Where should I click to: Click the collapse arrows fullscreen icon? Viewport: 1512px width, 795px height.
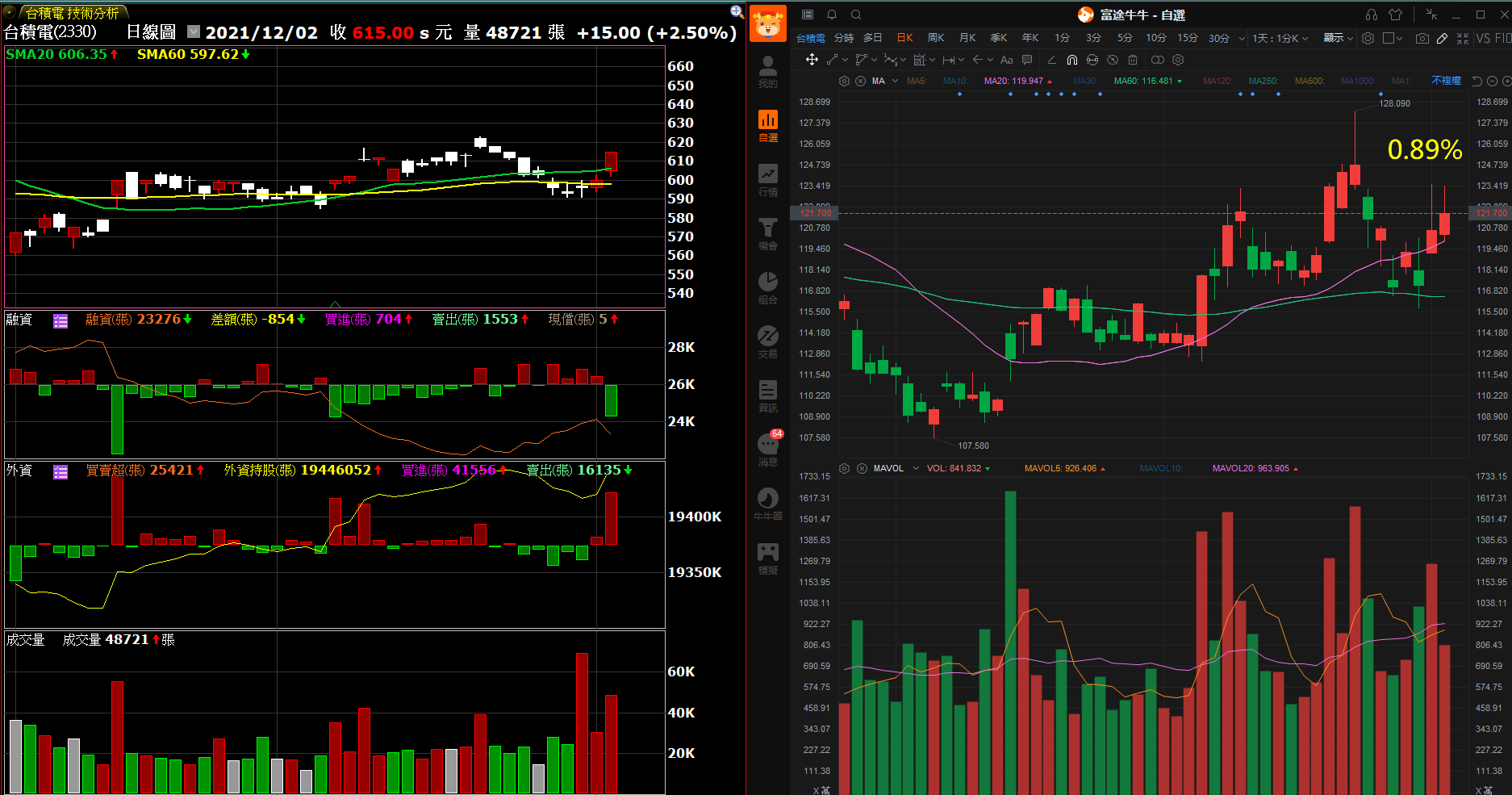tap(1463, 38)
